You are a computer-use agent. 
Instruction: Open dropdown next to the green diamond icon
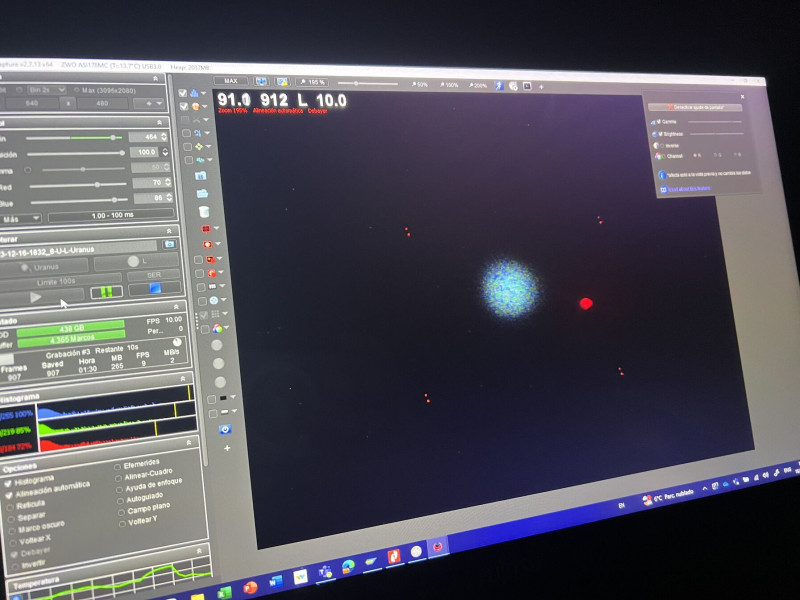click(208, 147)
